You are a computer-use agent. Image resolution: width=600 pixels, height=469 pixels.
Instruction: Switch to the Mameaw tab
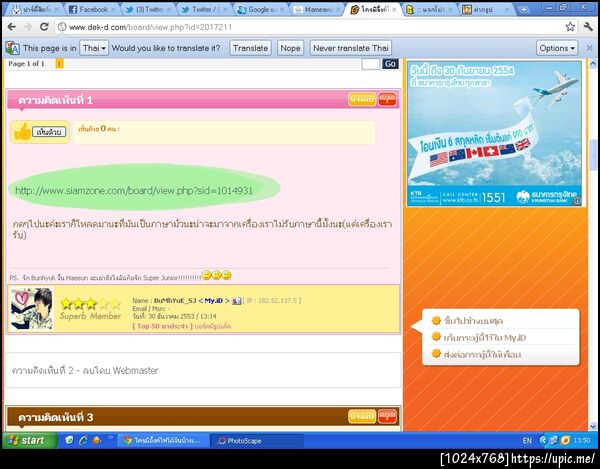click(316, 10)
